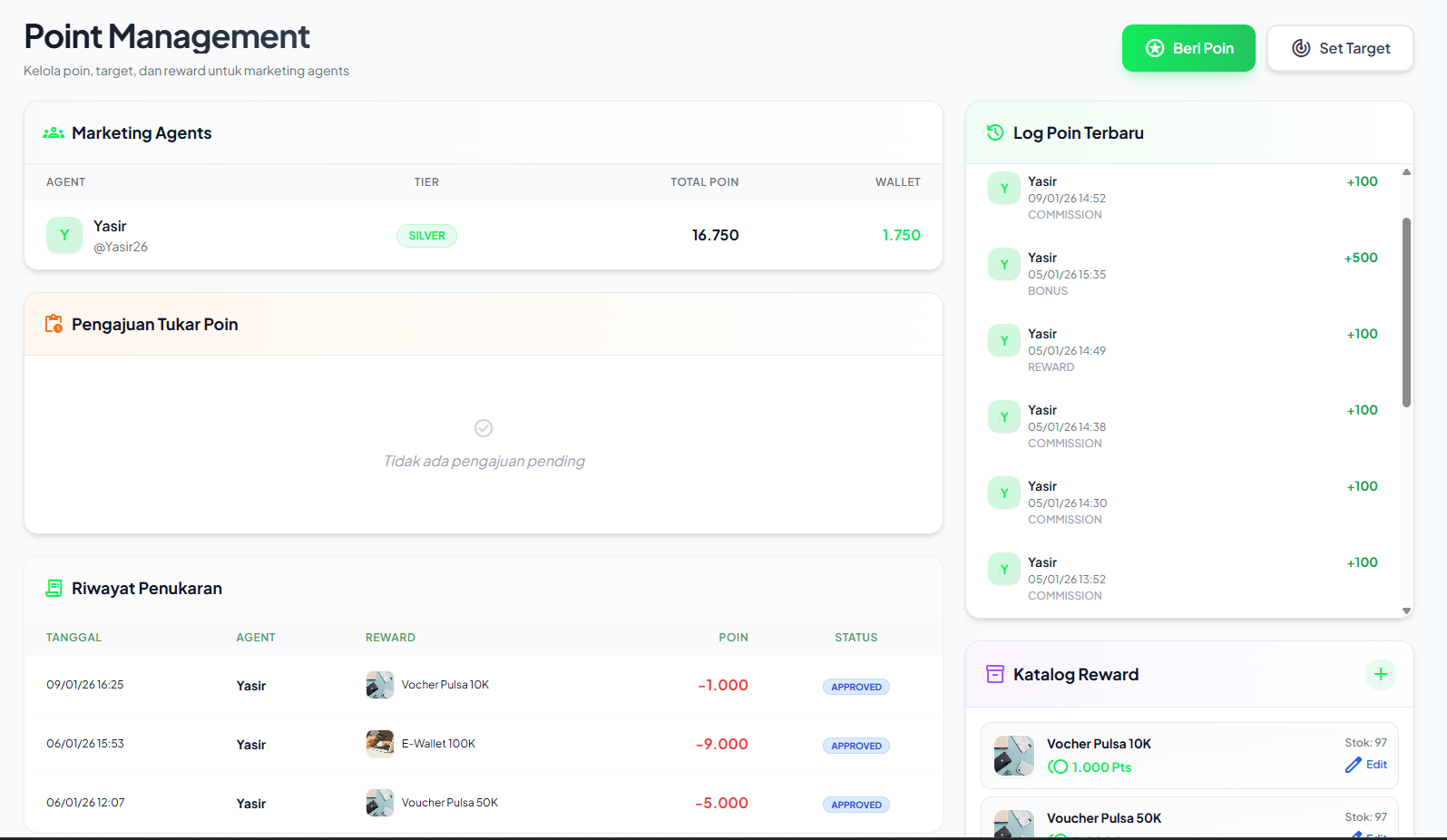Click the Katalog Reward archive box icon
This screenshot has height=840, width=1447.
tap(995, 674)
